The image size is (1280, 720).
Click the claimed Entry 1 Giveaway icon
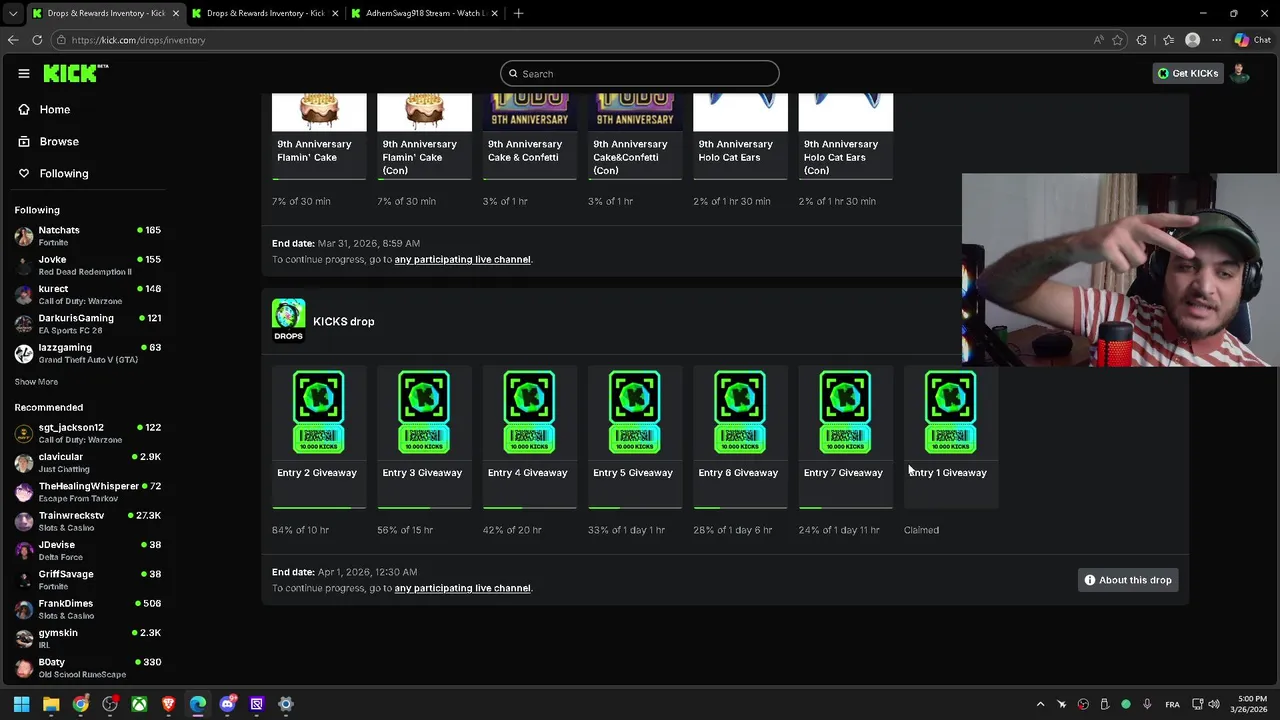950,412
